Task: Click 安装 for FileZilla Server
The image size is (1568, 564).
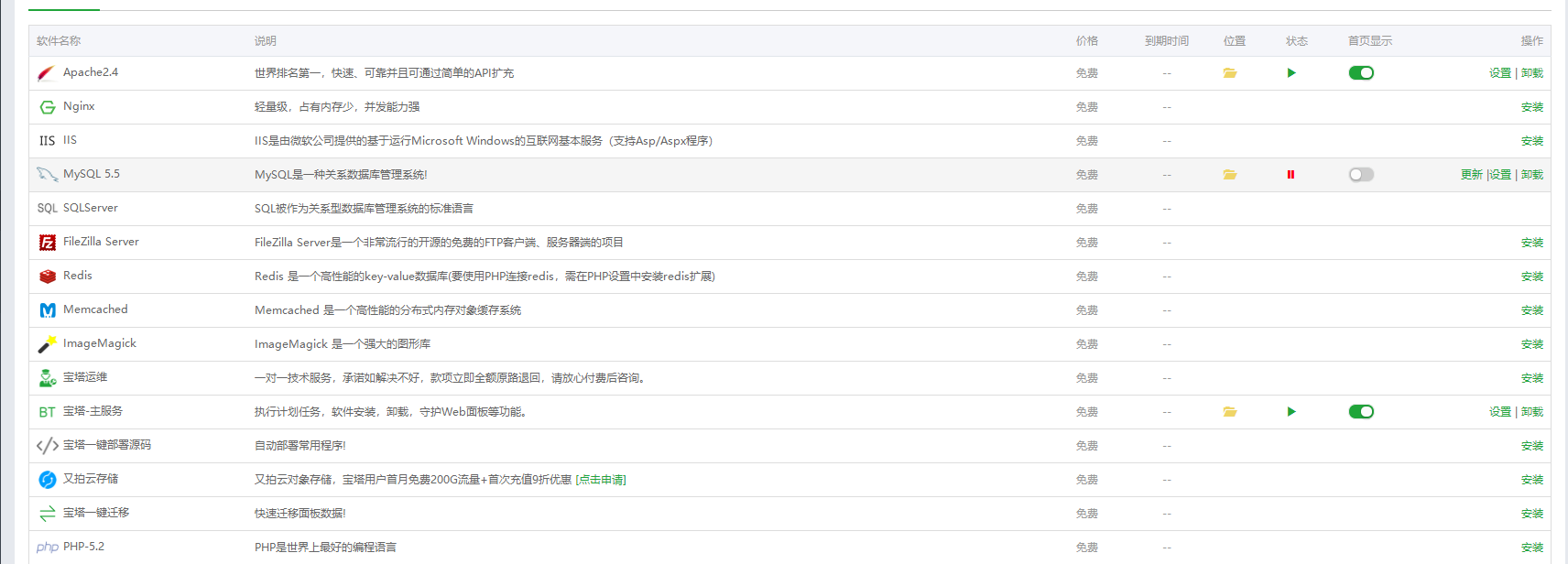Action: click(x=1532, y=243)
